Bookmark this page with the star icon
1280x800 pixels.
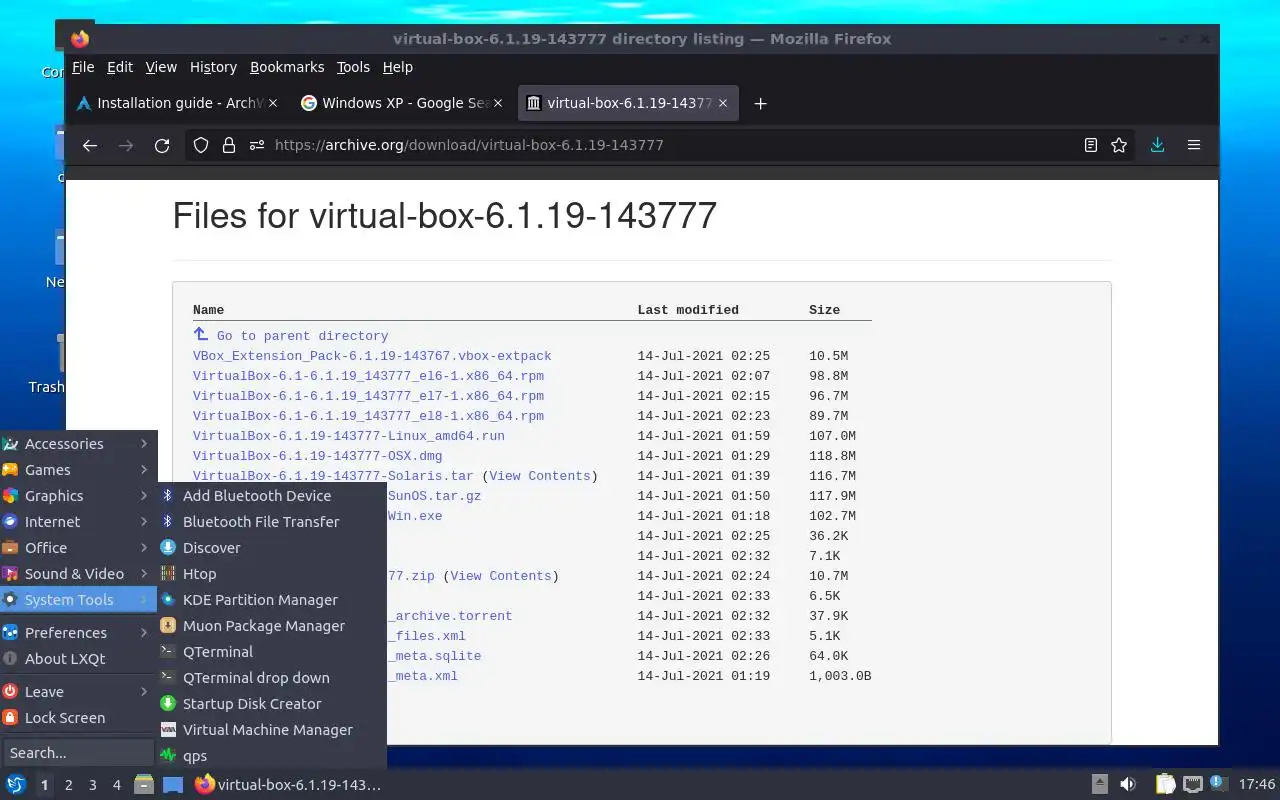click(x=1119, y=145)
